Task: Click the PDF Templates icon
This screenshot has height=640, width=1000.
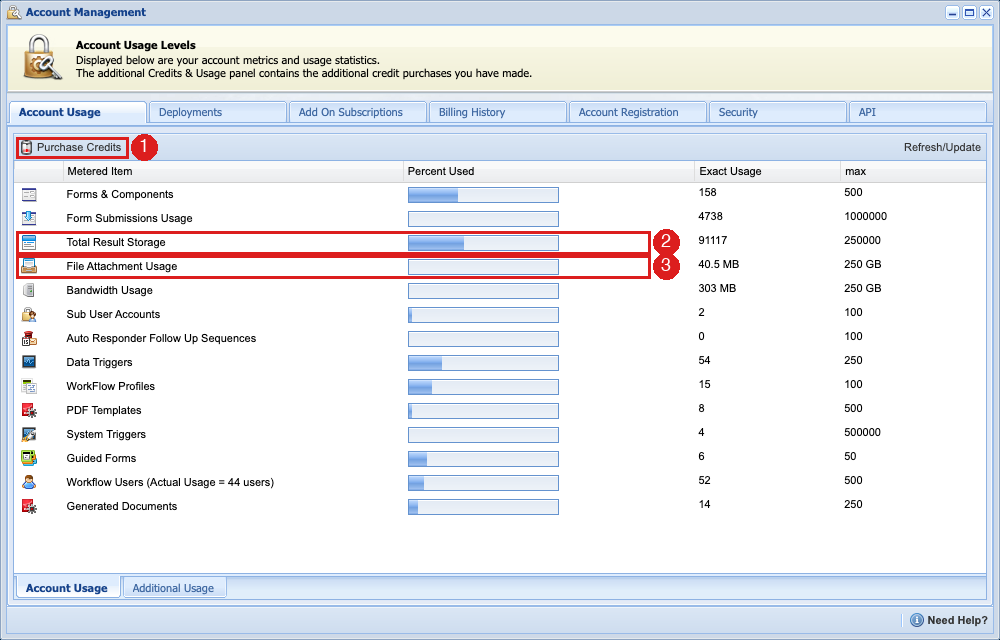Action: point(29,410)
